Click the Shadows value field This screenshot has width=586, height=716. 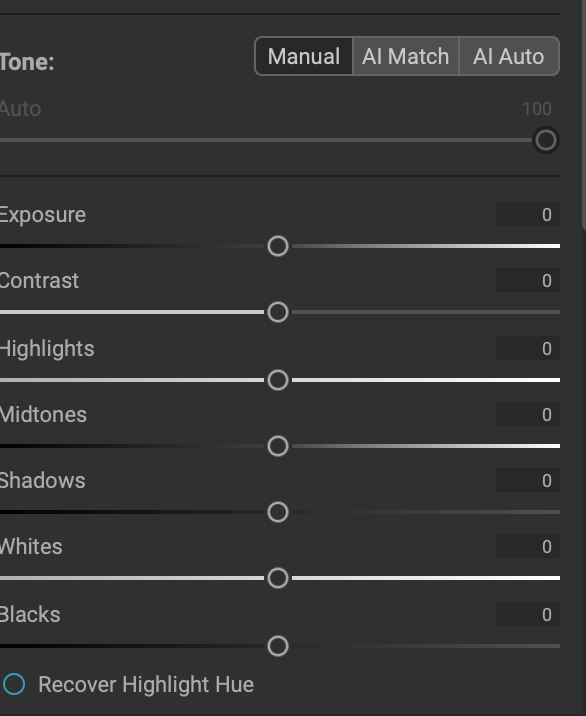tap(528, 480)
